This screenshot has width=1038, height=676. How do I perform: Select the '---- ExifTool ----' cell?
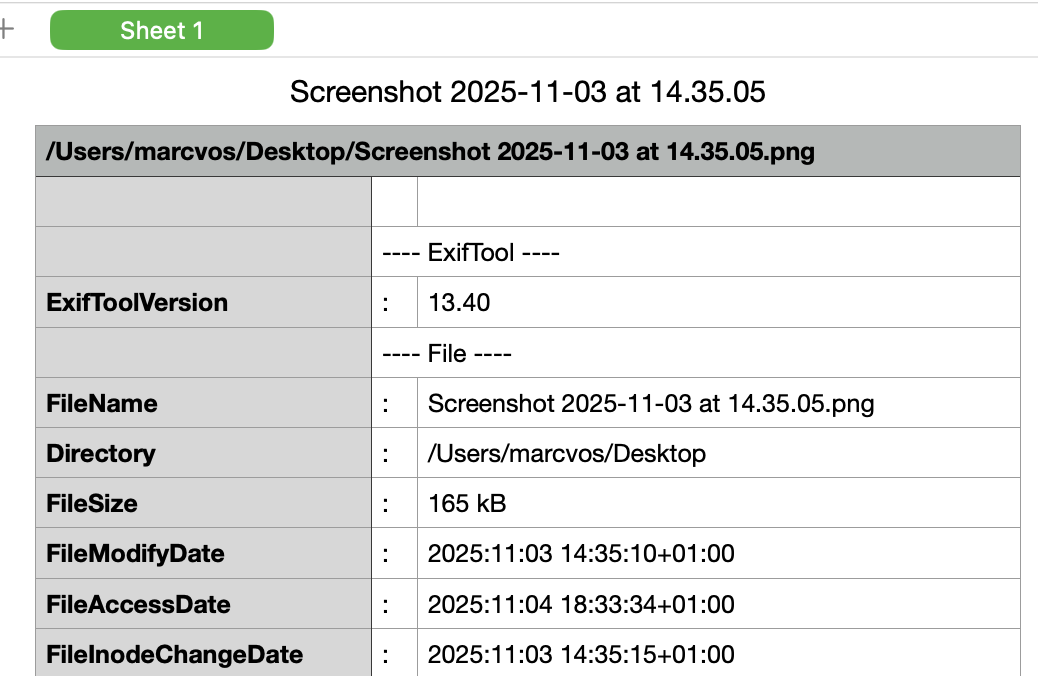click(472, 252)
